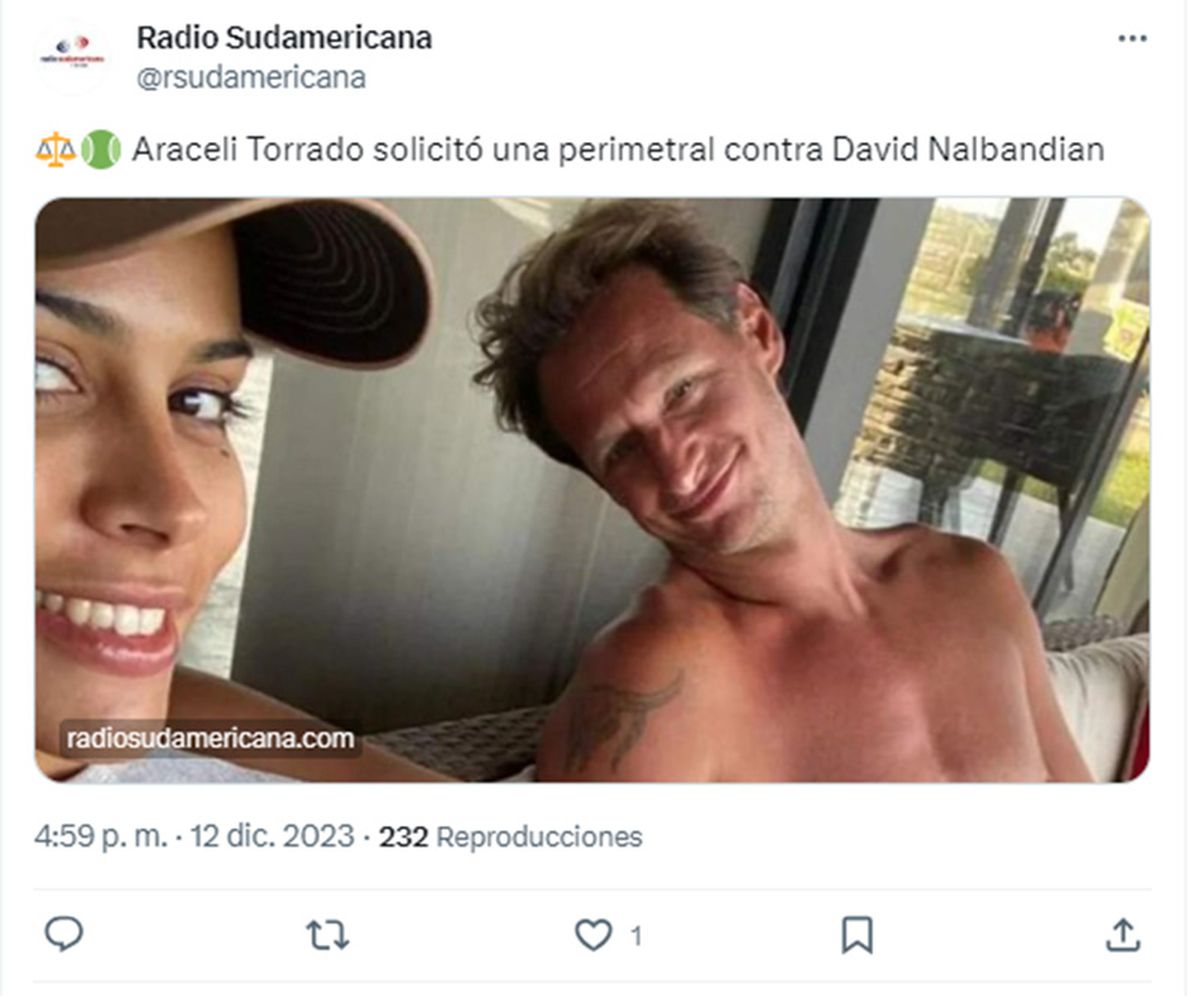Select the words David Nalbandian in the tweet
1200x996 pixels.
pos(968,150)
